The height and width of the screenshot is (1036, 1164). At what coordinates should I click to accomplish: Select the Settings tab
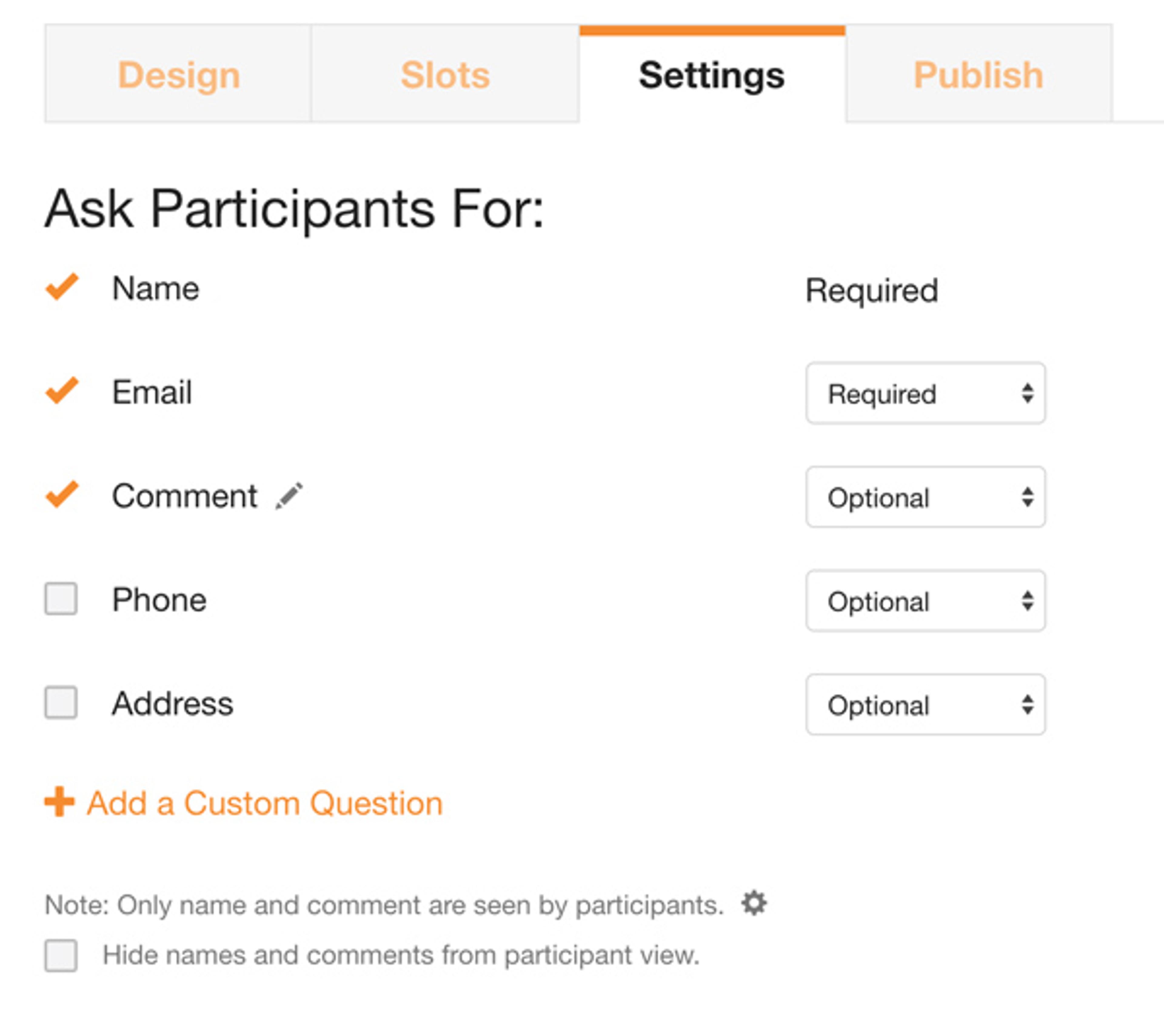point(712,75)
